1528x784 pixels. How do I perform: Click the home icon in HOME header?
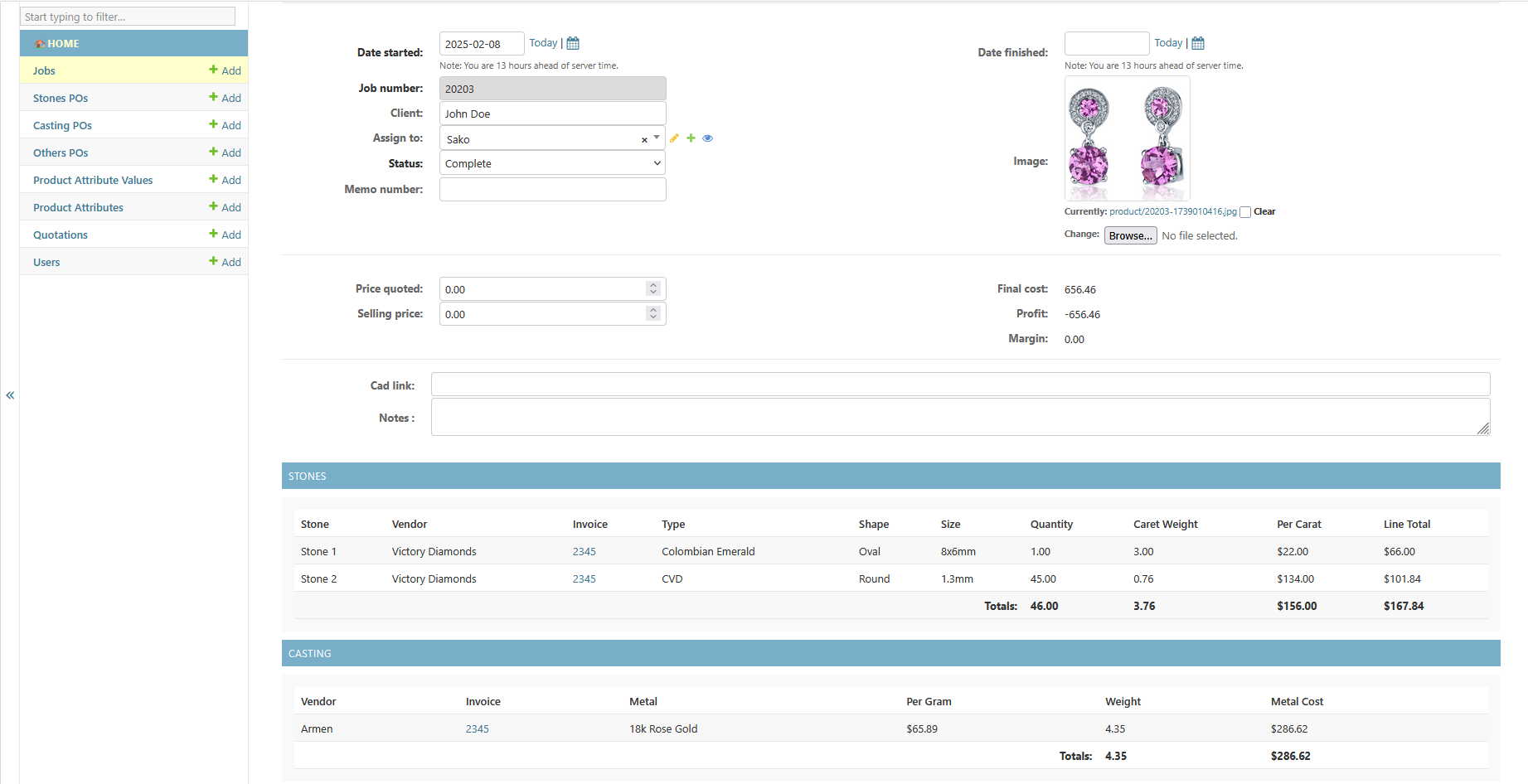[40, 43]
